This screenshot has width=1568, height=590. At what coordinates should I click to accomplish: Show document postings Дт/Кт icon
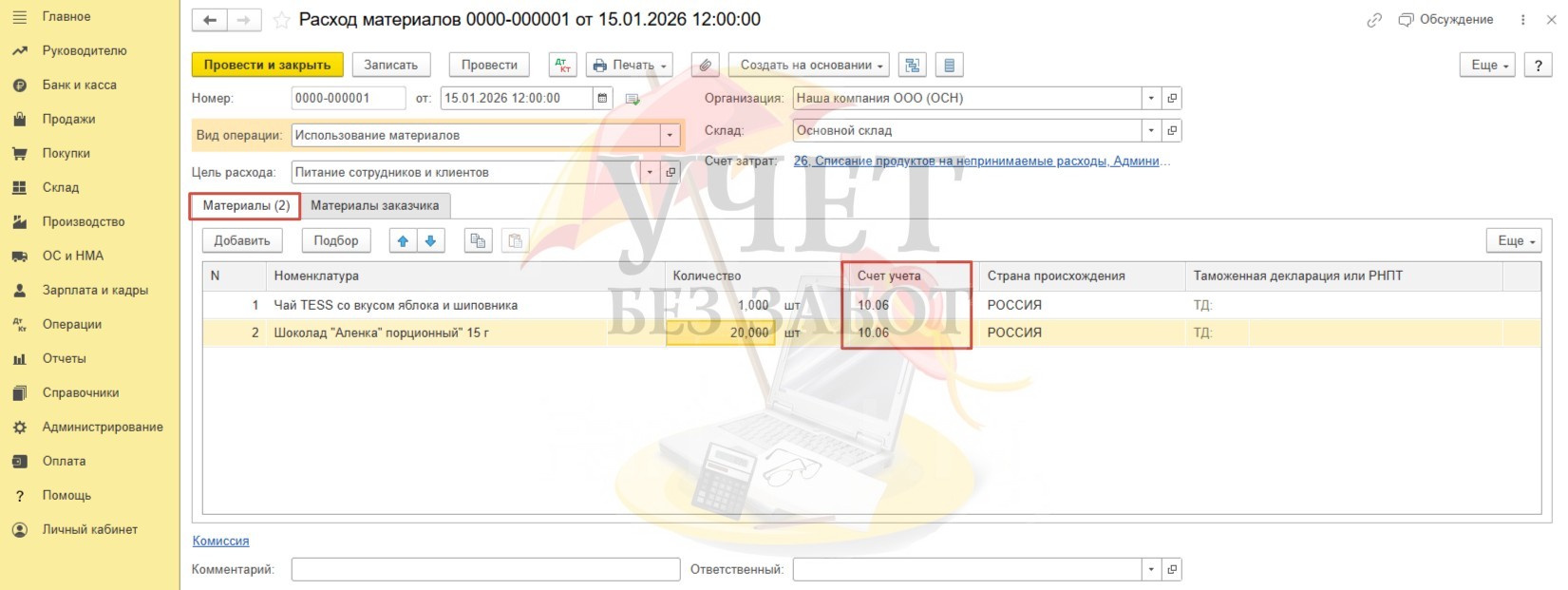click(x=563, y=65)
